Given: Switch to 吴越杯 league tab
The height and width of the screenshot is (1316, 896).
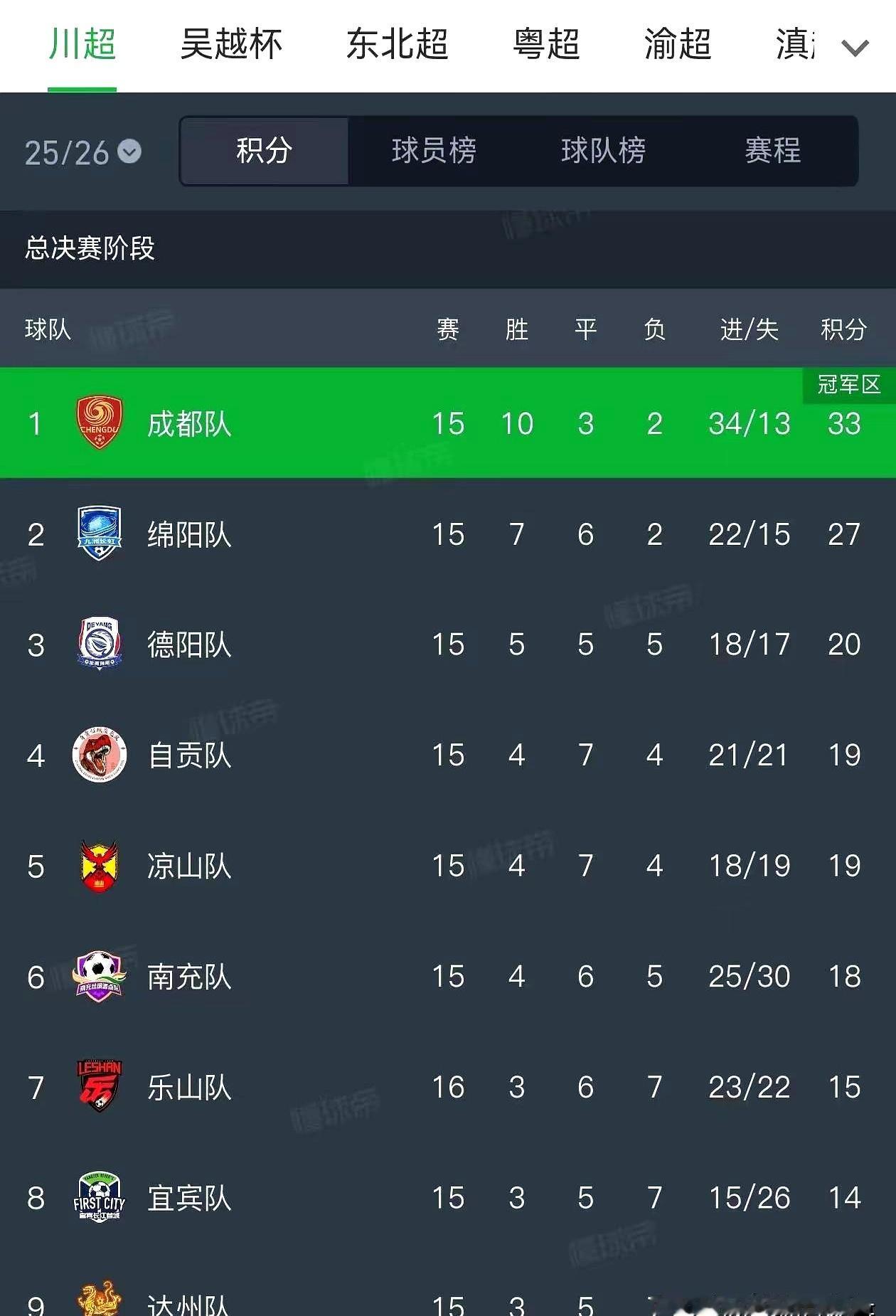Looking at the screenshot, I should pos(231,44).
